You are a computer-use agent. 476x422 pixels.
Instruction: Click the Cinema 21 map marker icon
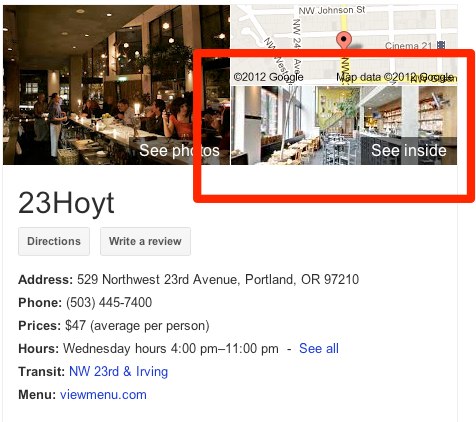pyautogui.click(x=441, y=45)
